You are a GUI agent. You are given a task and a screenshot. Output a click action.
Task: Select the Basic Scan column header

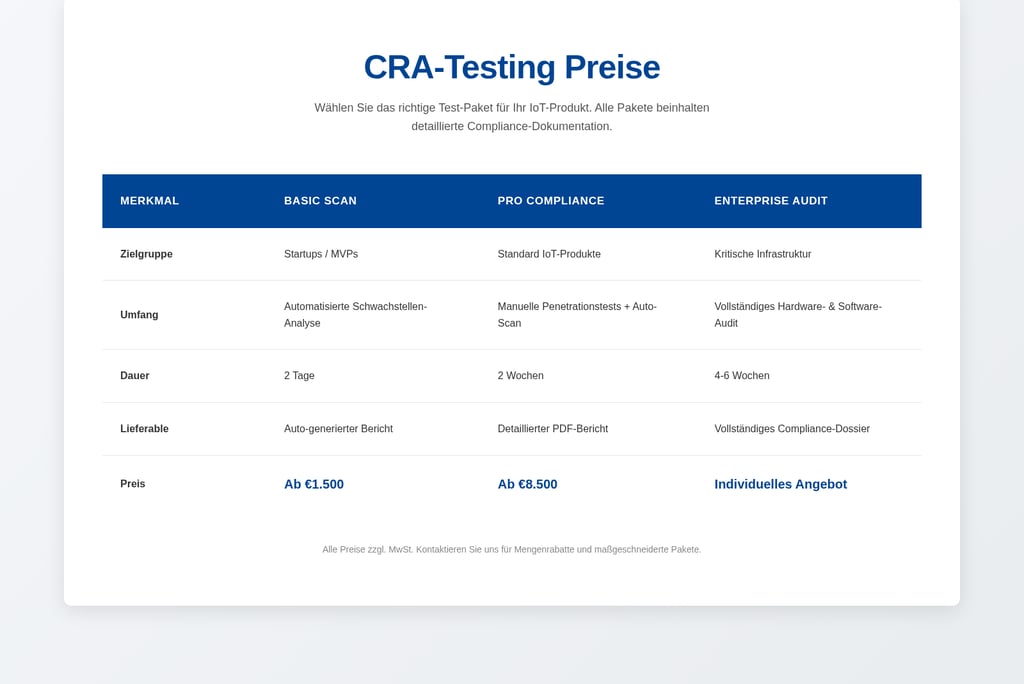(320, 201)
